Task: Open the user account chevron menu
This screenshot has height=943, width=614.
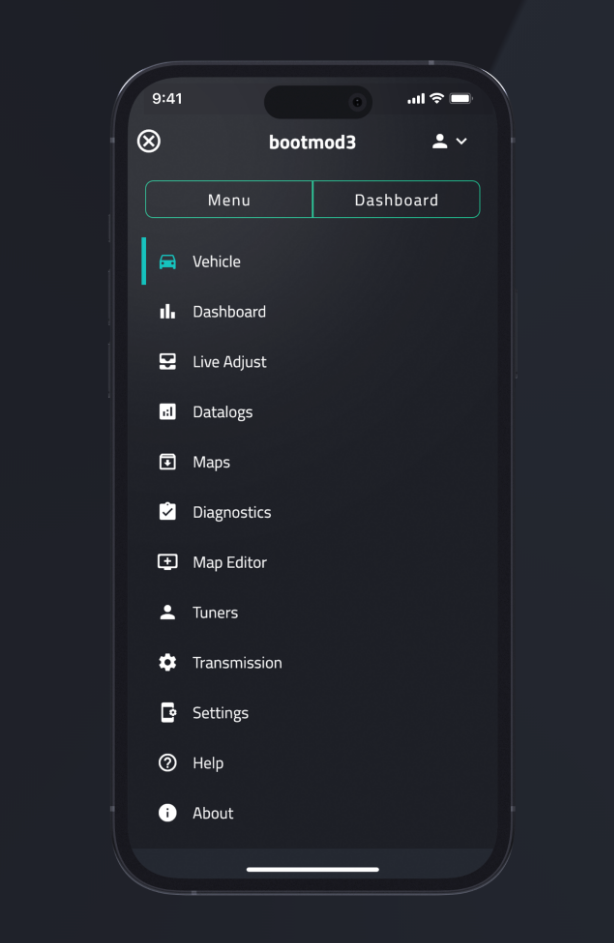Action: 463,141
